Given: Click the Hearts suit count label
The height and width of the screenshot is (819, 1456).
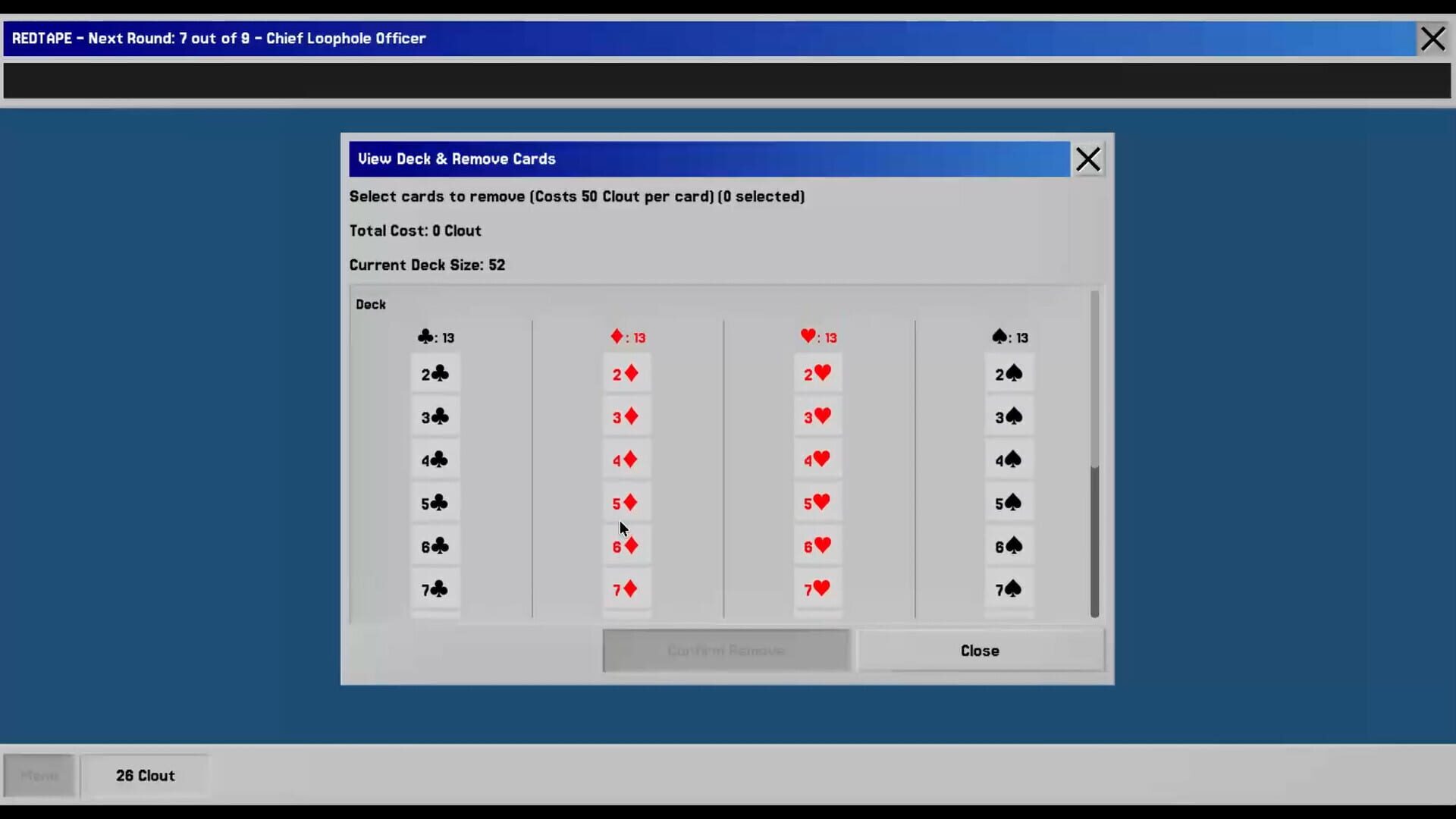Looking at the screenshot, I should tap(818, 337).
